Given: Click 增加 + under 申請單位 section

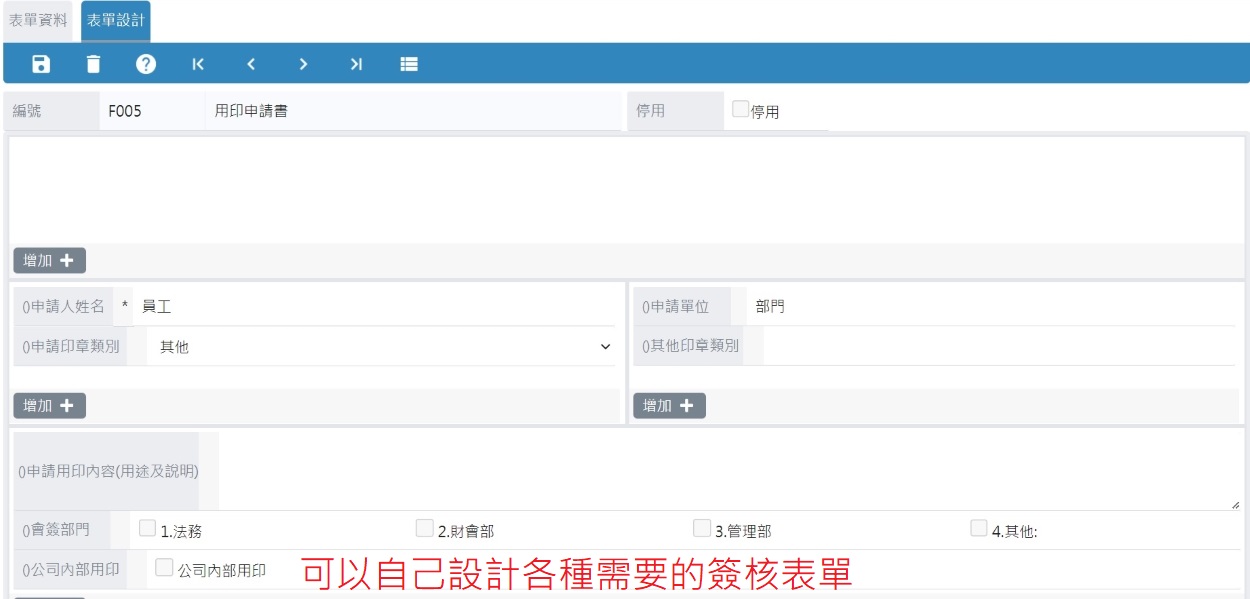Looking at the screenshot, I should 668,405.
